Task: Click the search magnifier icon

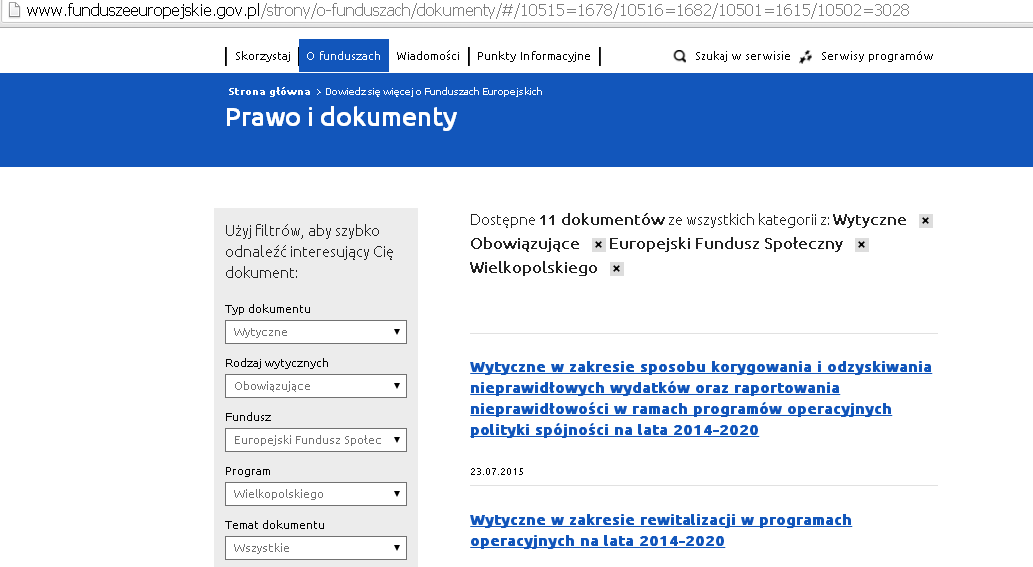Action: tap(680, 57)
